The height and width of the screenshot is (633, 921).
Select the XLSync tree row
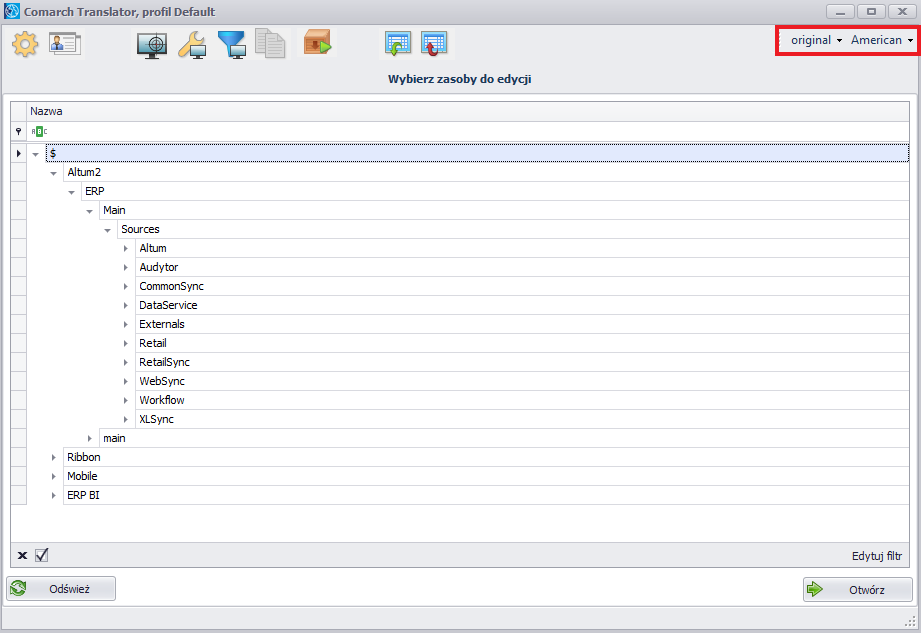pyautogui.click(x=522, y=419)
